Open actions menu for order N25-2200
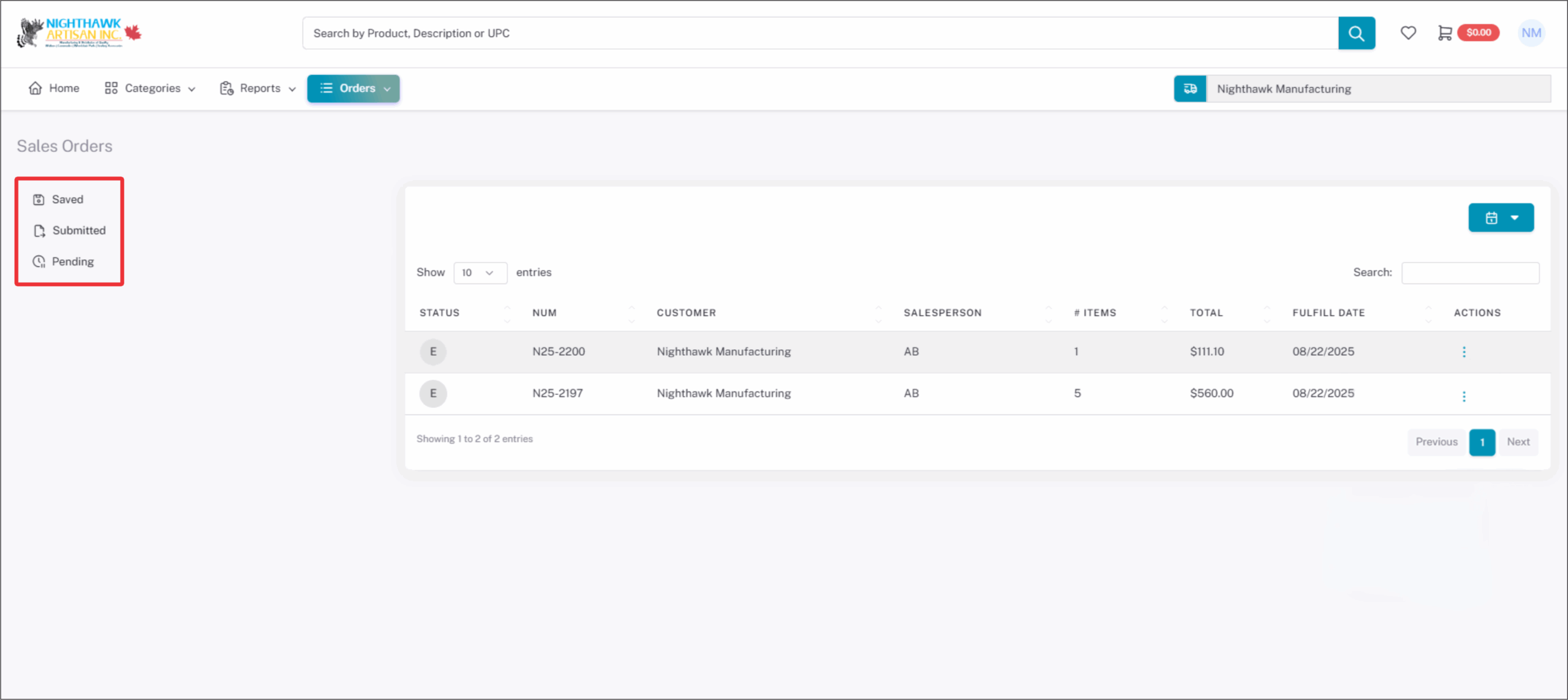Image resolution: width=1568 pixels, height=700 pixels. (x=1464, y=352)
